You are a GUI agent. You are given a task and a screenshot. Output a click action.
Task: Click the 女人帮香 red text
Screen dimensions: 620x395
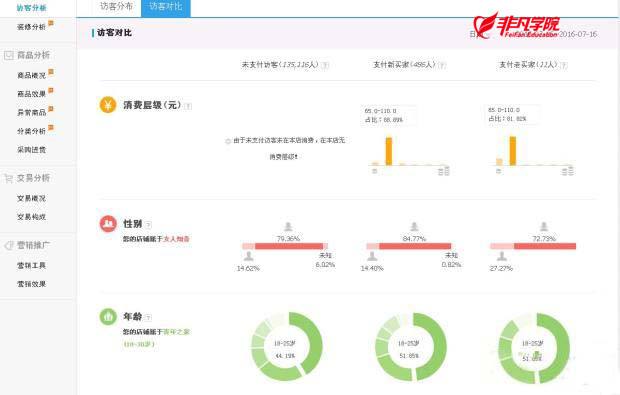[176, 239]
